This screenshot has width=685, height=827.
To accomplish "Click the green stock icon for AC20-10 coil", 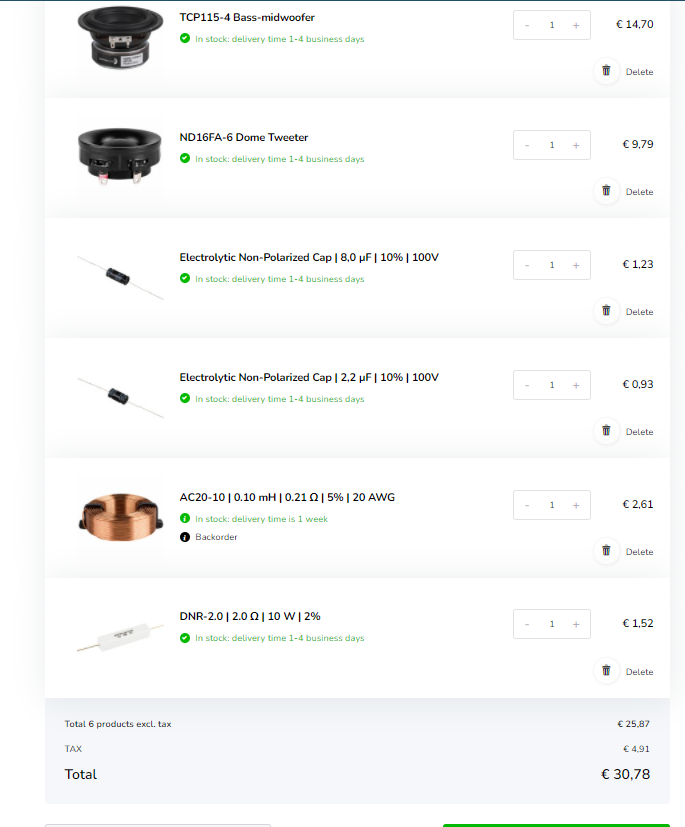I will click(185, 518).
